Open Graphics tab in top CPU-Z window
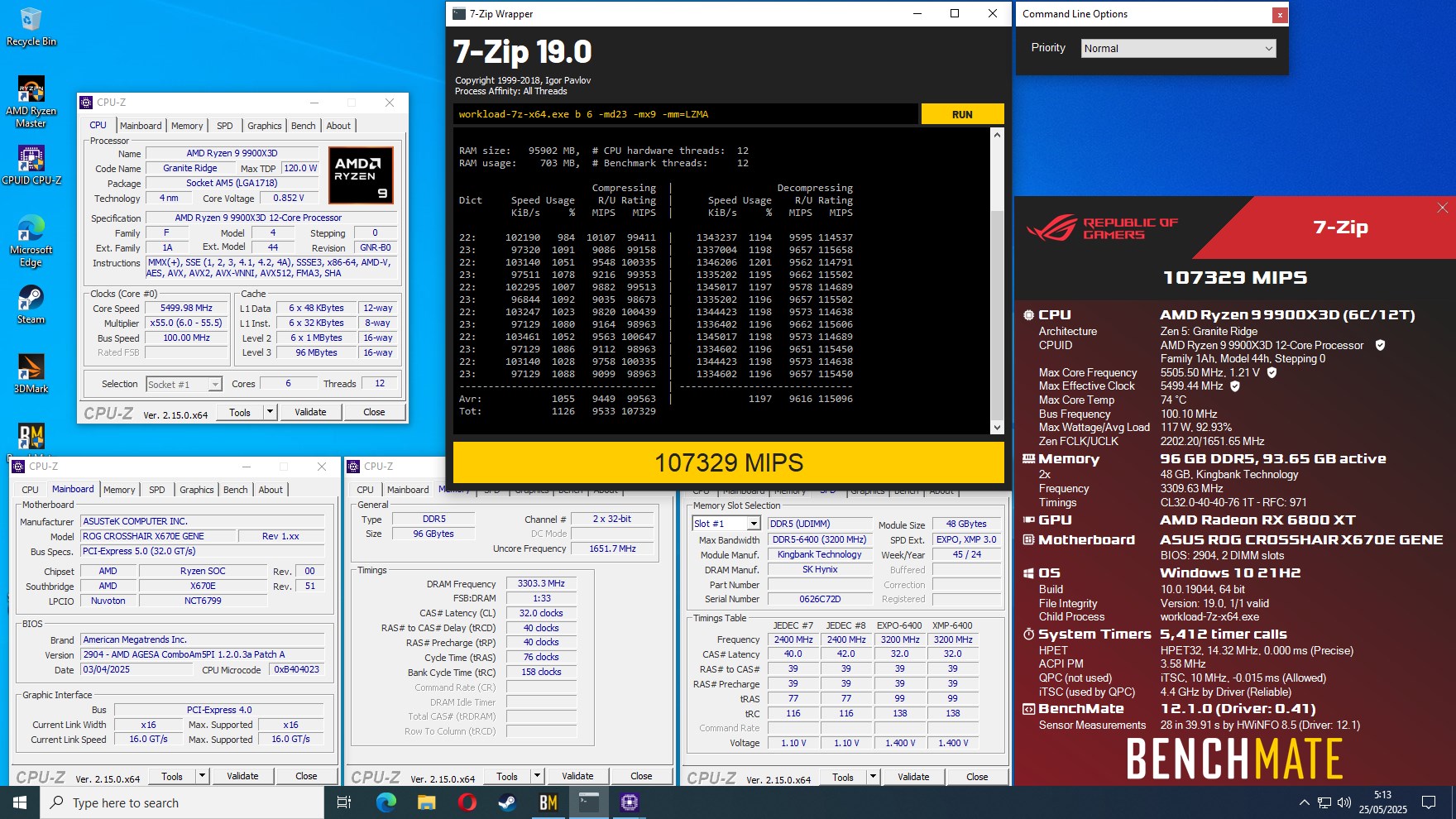Screen dimensions: 1456x819 265,126
